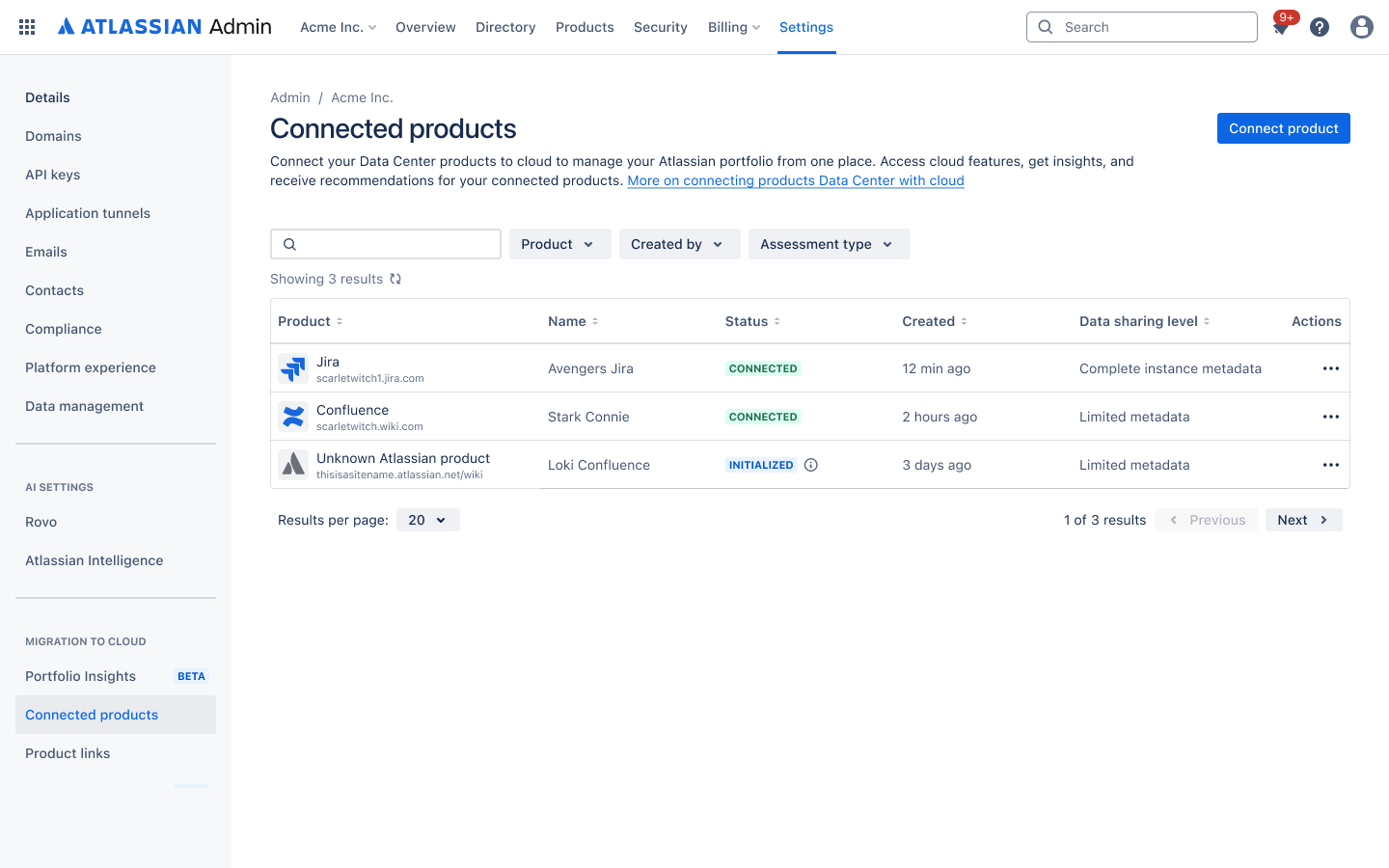This screenshot has width=1389, height=868.
Task: Refresh results next to Showing 3 results
Action: [395, 279]
